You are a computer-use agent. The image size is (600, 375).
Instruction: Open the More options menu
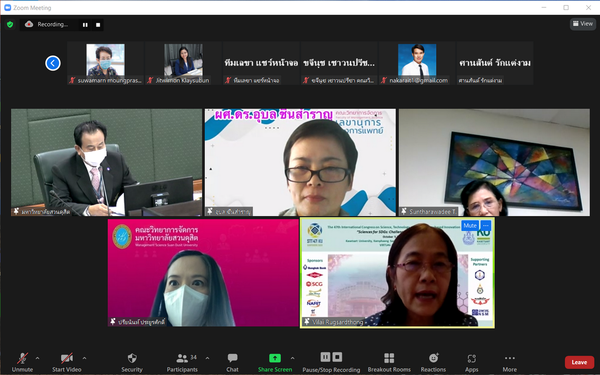[510, 362]
